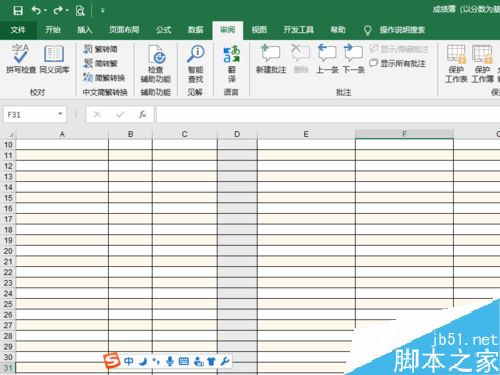The image size is (500, 375).
Task: Switch to the 视图 ribbon tab
Action: click(259, 30)
